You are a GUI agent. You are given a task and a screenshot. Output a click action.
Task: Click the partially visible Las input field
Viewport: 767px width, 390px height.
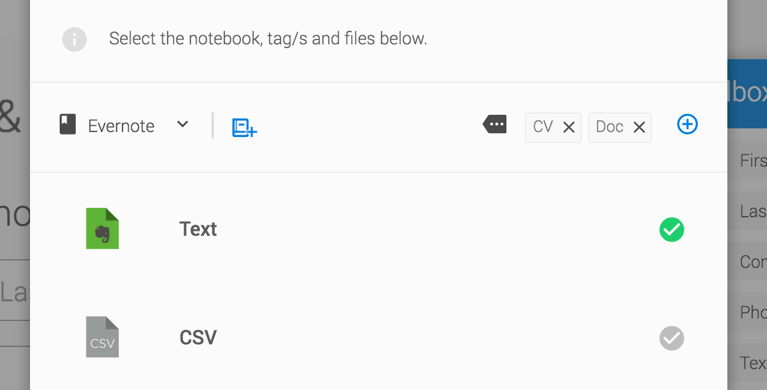[x=15, y=291]
